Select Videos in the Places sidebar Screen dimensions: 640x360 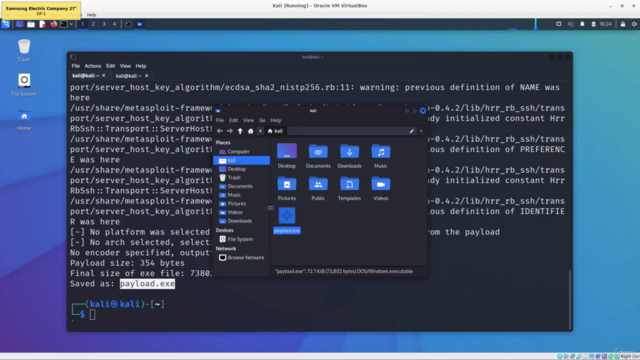241,212
